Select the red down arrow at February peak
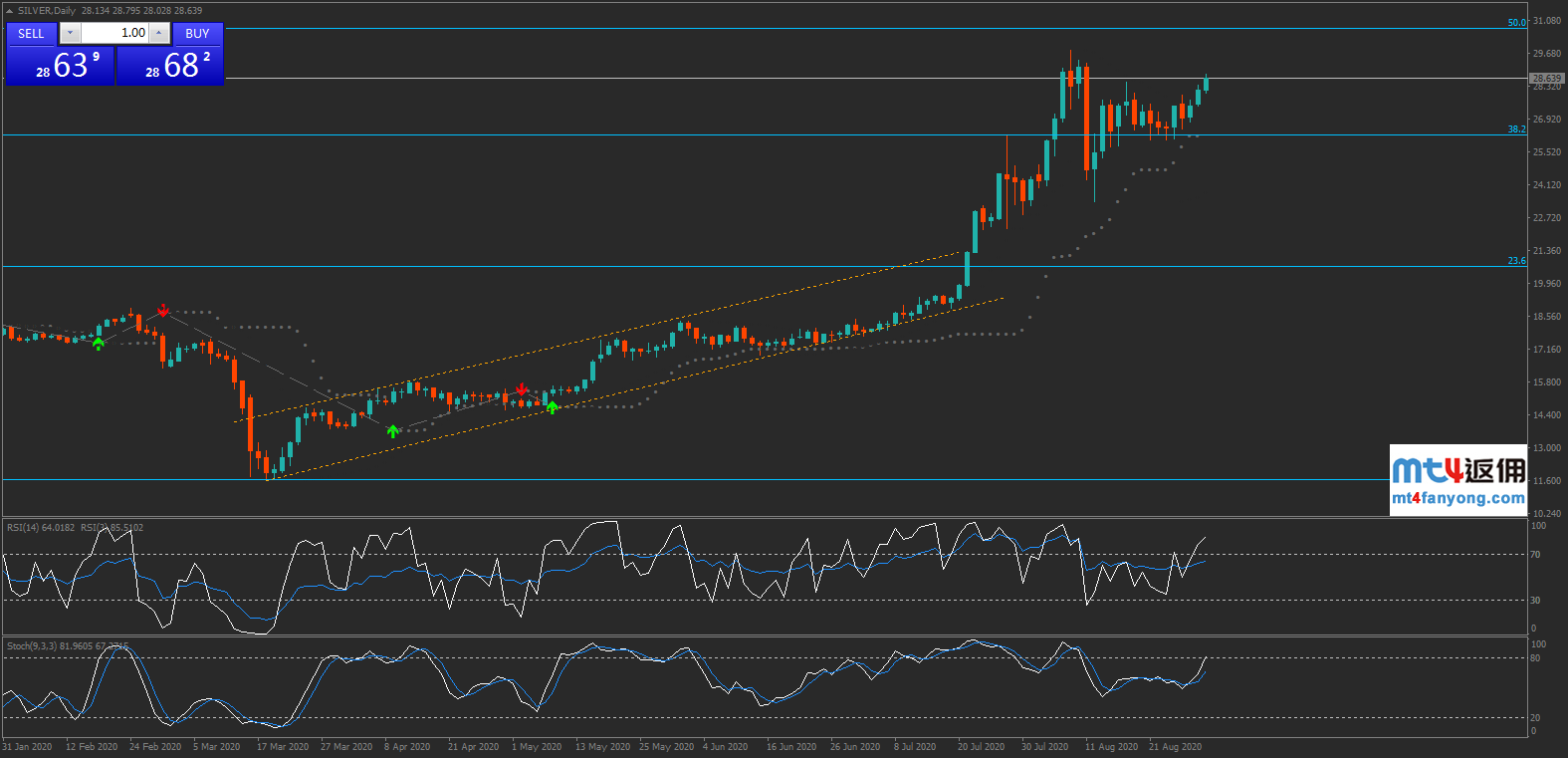This screenshot has width=1568, height=758. (x=163, y=311)
